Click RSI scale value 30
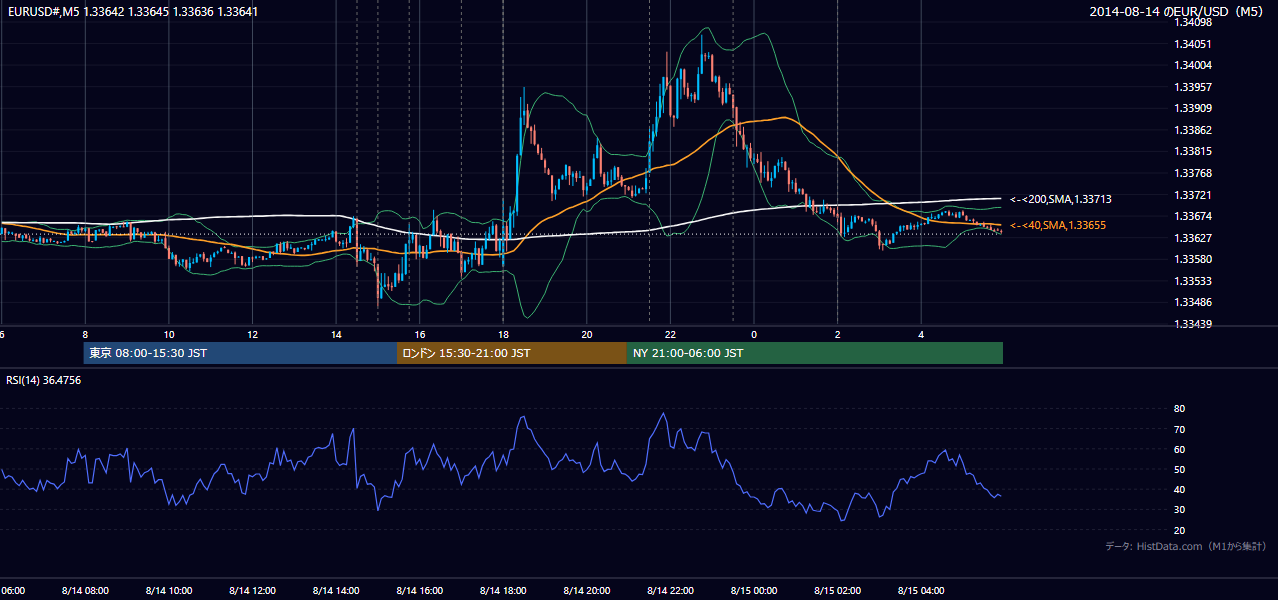Screen dimensions: 1278x600 coord(1179,510)
